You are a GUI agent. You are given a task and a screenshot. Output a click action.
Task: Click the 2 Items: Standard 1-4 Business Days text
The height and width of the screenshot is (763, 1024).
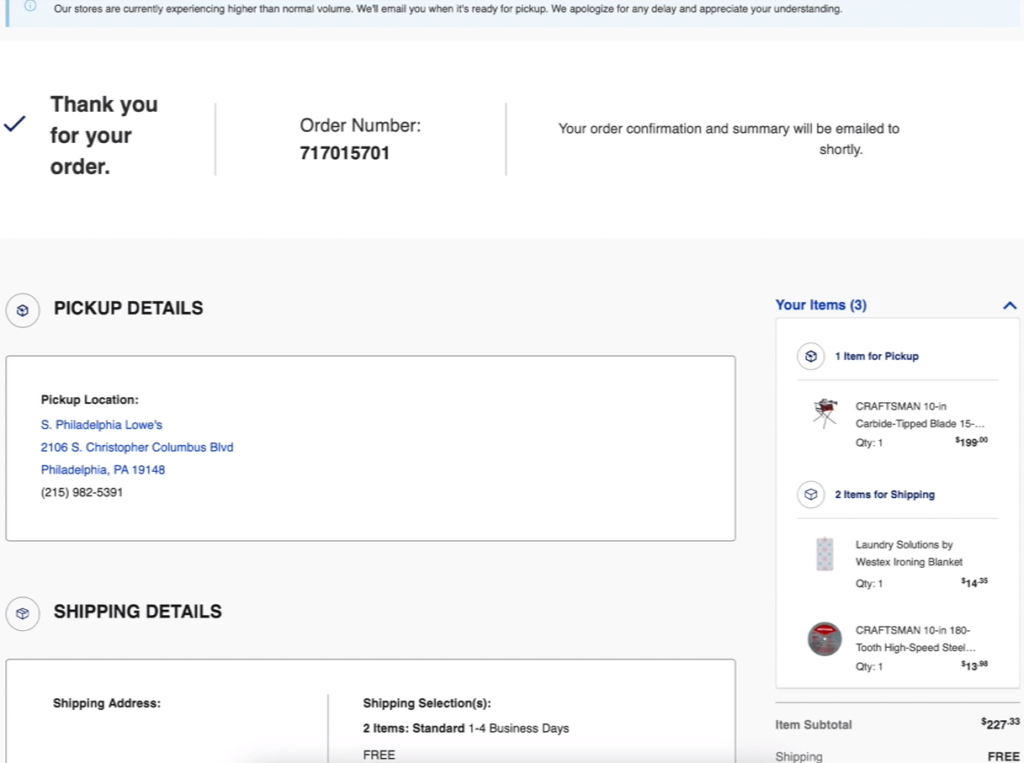(x=466, y=728)
